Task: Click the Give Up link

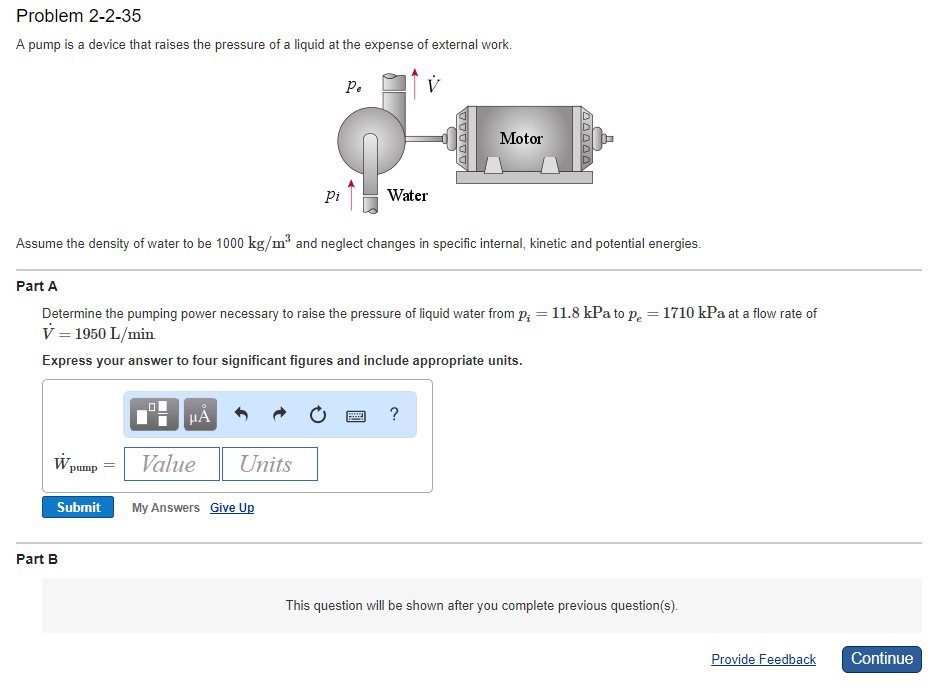Action: click(x=231, y=507)
